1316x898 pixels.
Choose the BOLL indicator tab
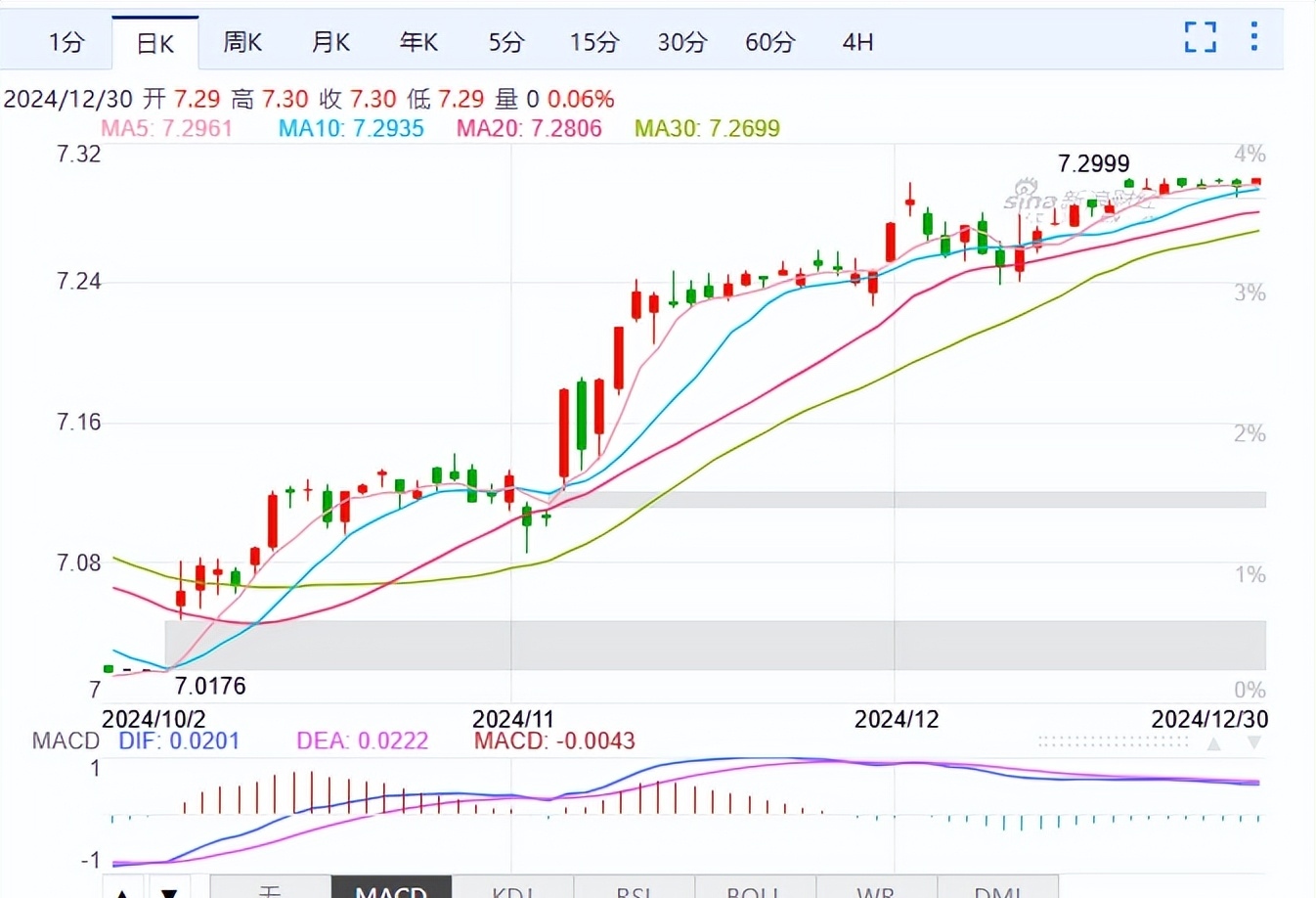pyautogui.click(x=755, y=888)
